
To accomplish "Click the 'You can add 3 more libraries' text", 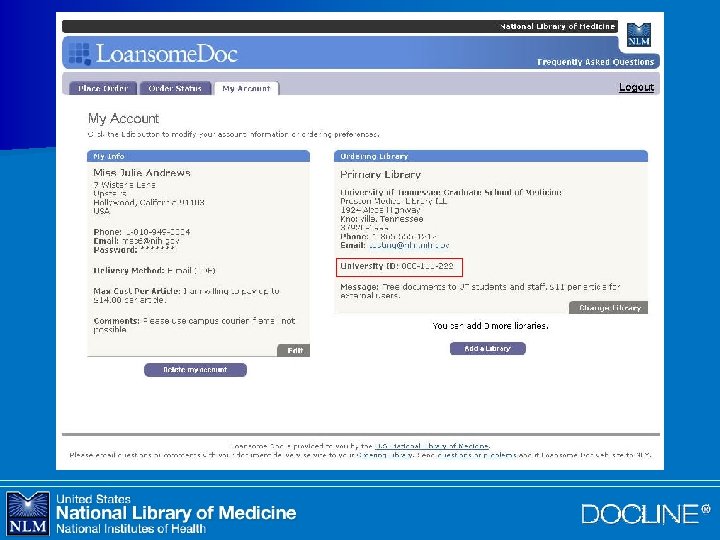I will pos(490,326).
